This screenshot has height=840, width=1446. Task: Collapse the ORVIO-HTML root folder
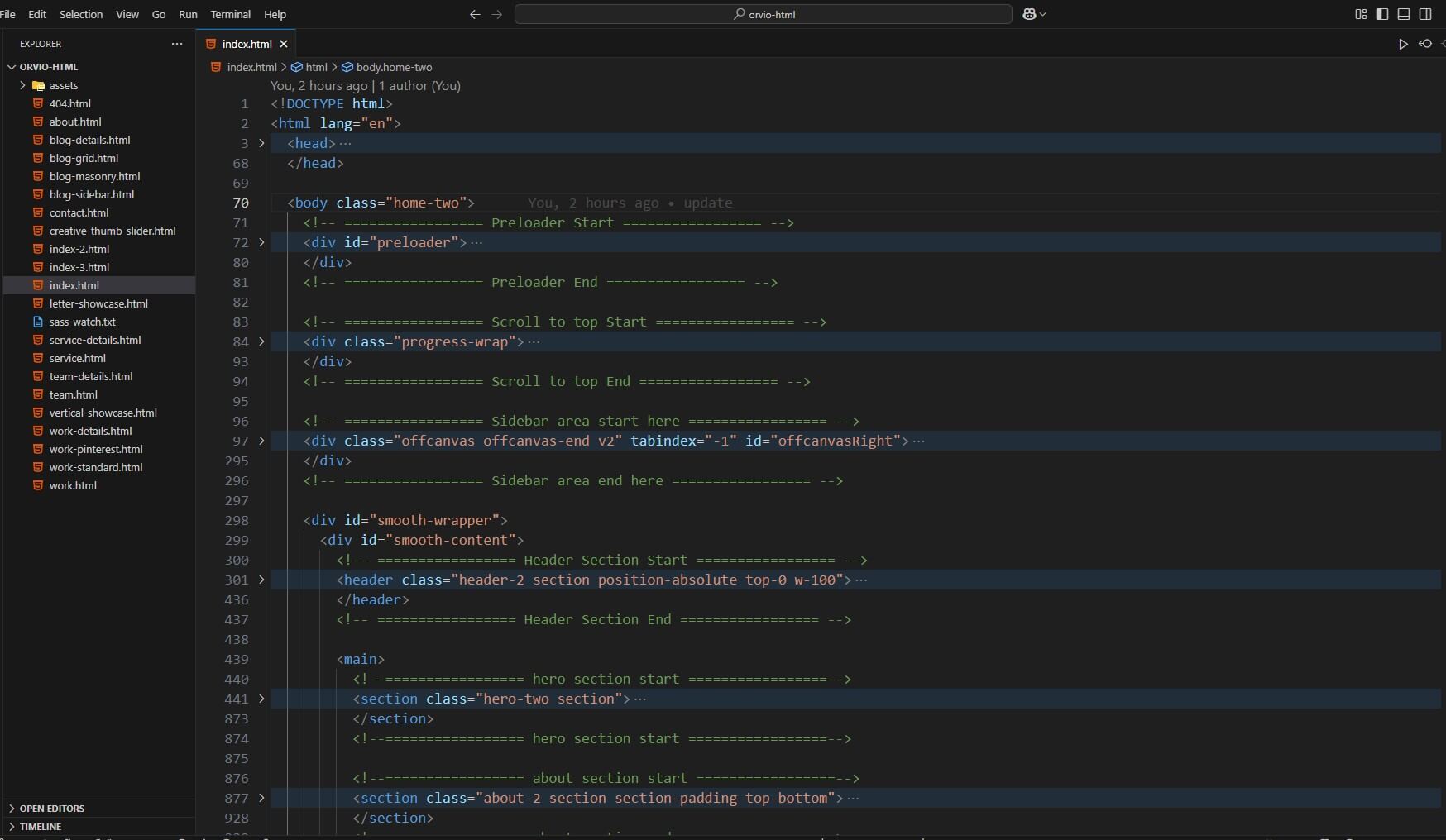[x=12, y=67]
